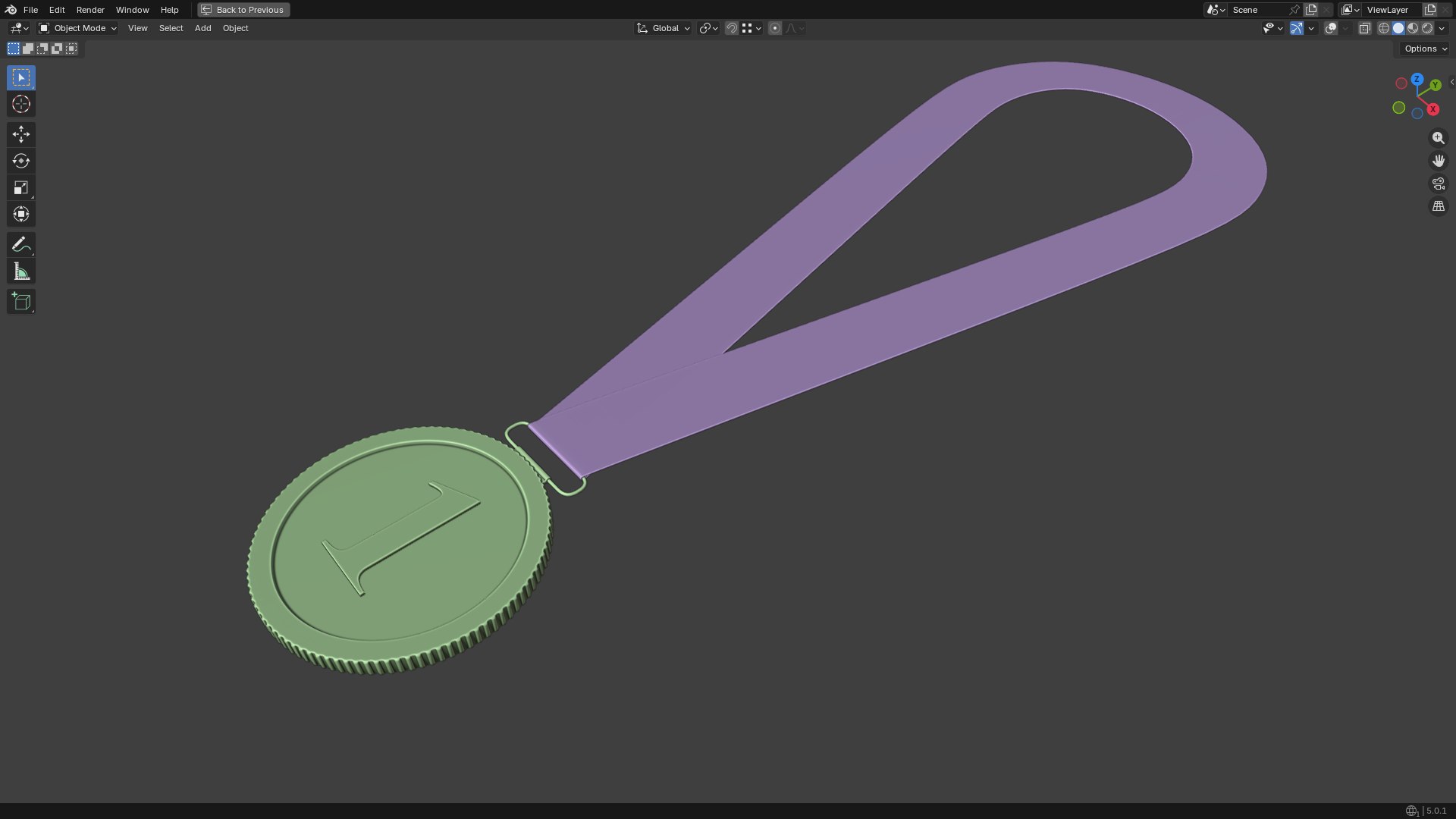Image resolution: width=1456 pixels, height=819 pixels.
Task: Click the add new ViewLayer icon
Action: (x=1430, y=10)
